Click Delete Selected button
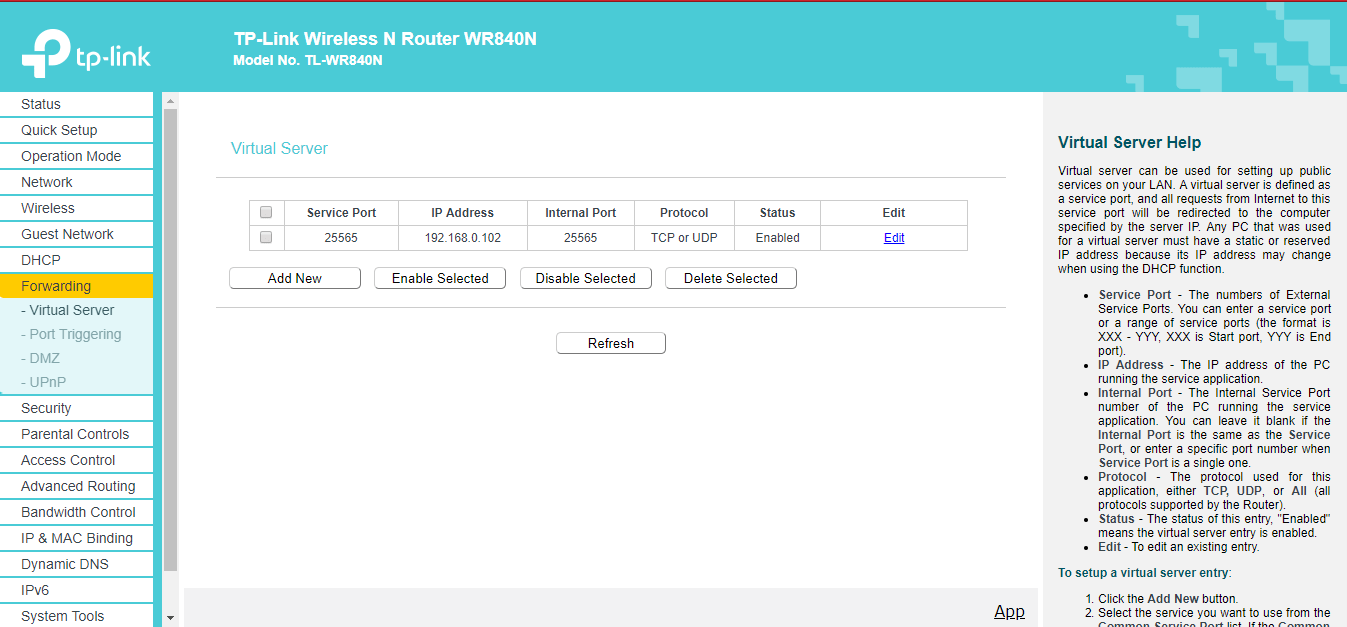 click(731, 278)
